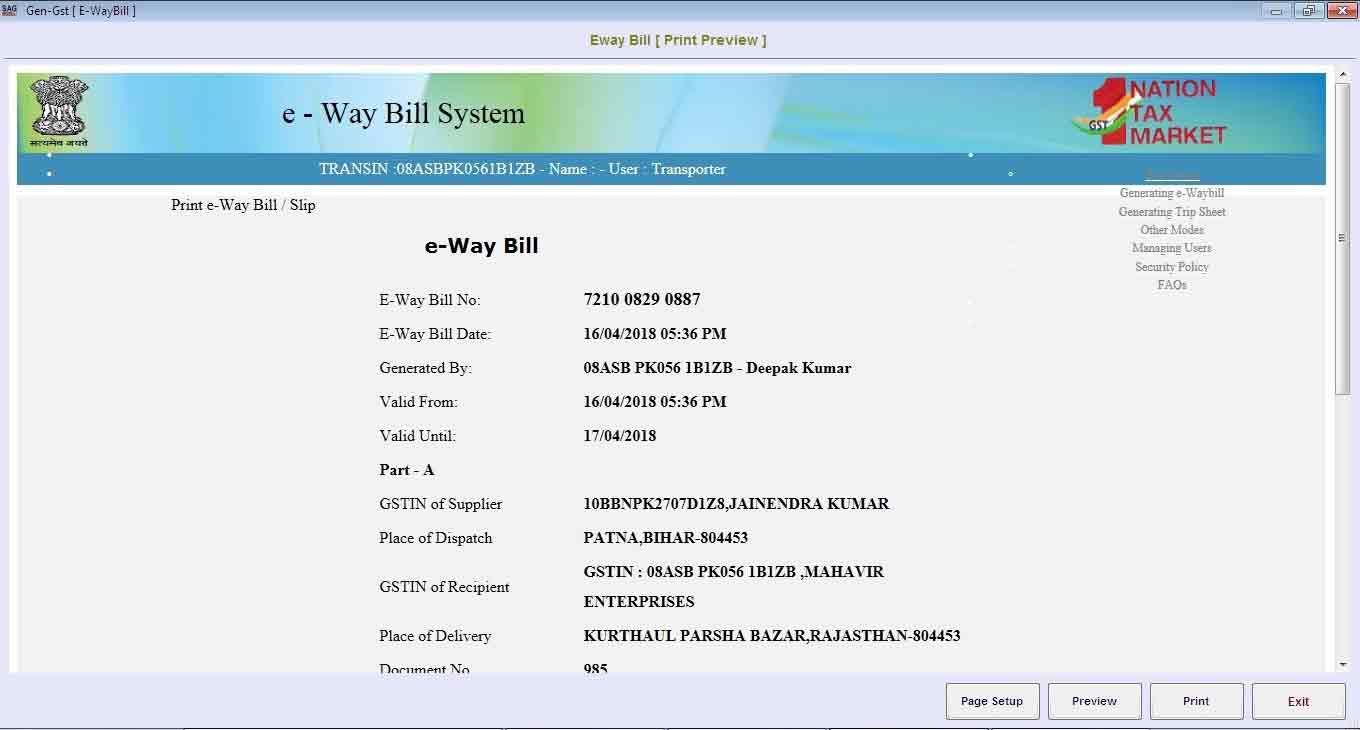Open Page Setup for the bill
This screenshot has width=1360, height=730.
(x=992, y=701)
